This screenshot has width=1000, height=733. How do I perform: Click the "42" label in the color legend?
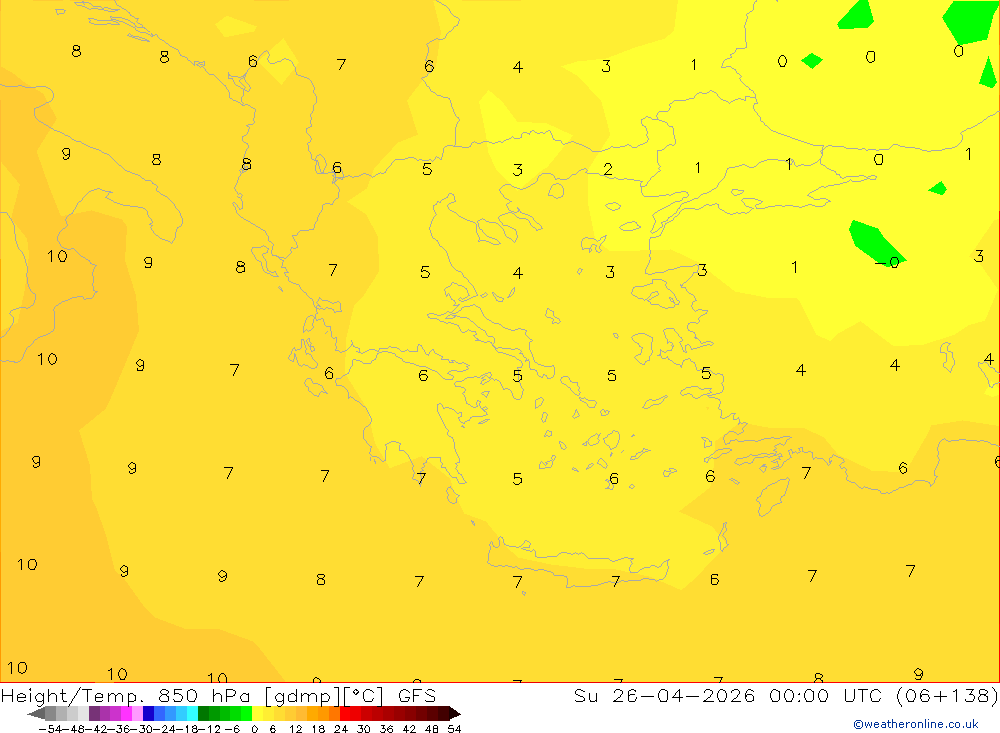pyautogui.click(x=409, y=729)
